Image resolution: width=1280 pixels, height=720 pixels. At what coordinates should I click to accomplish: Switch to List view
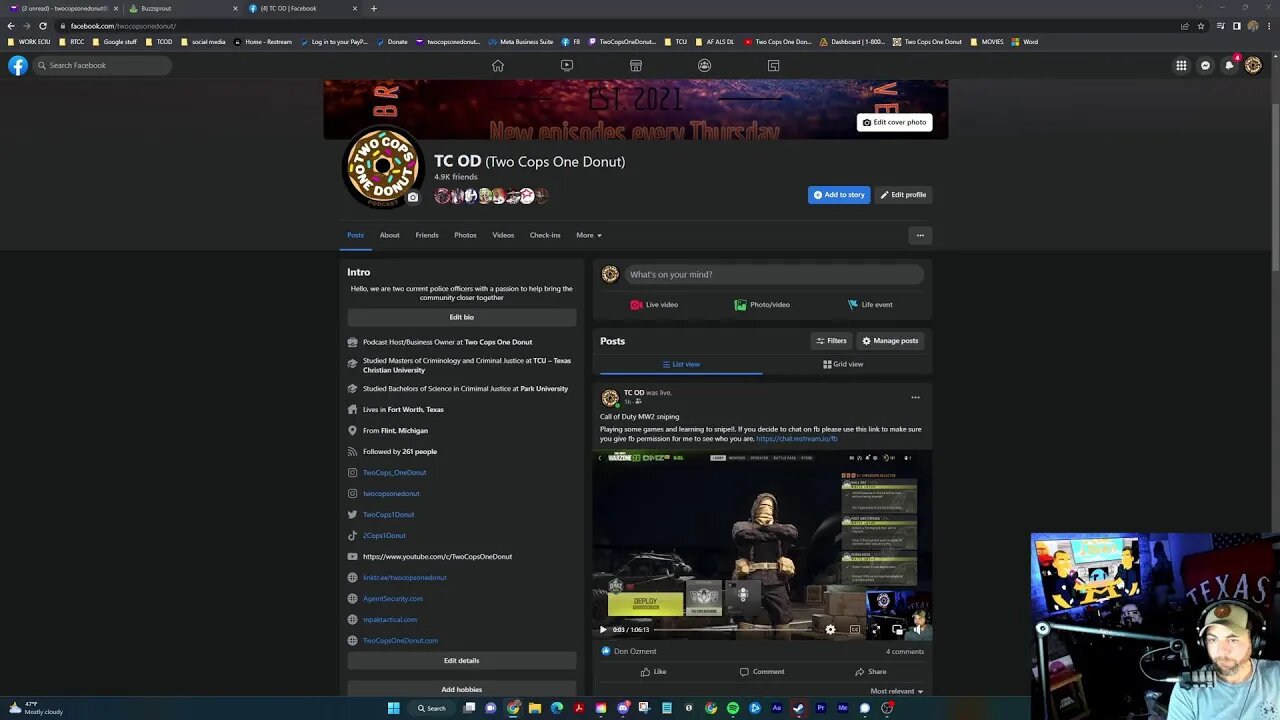[681, 364]
